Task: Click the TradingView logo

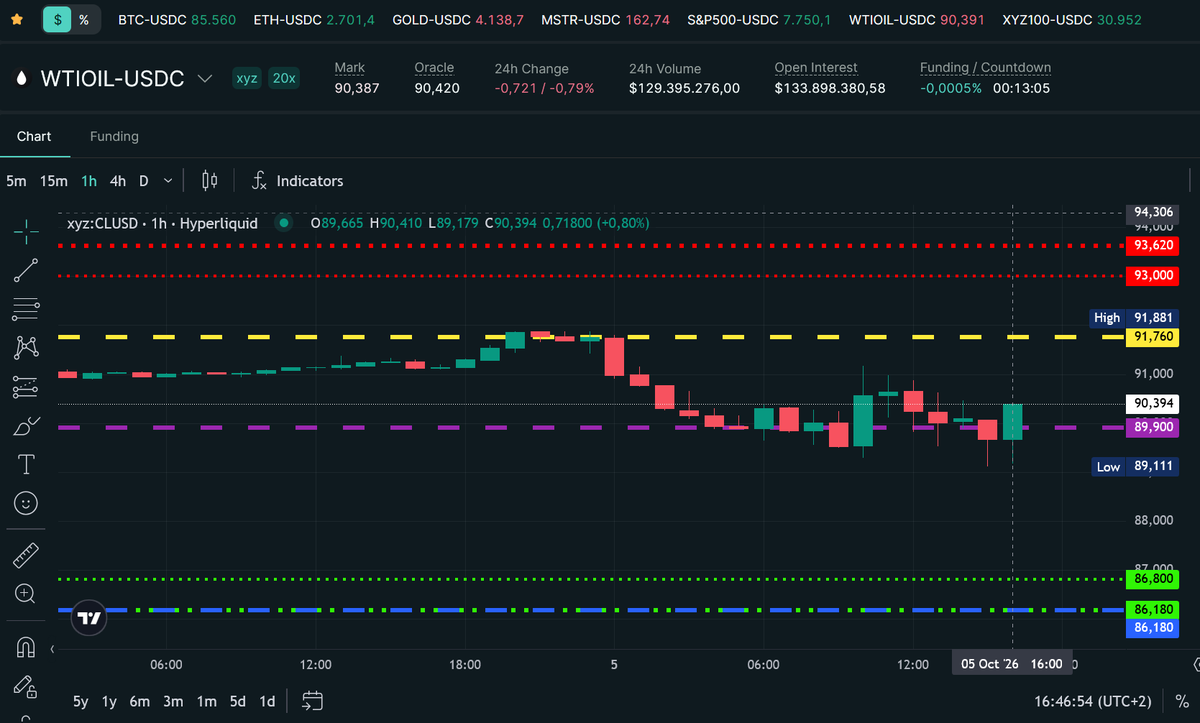Action: [x=90, y=618]
